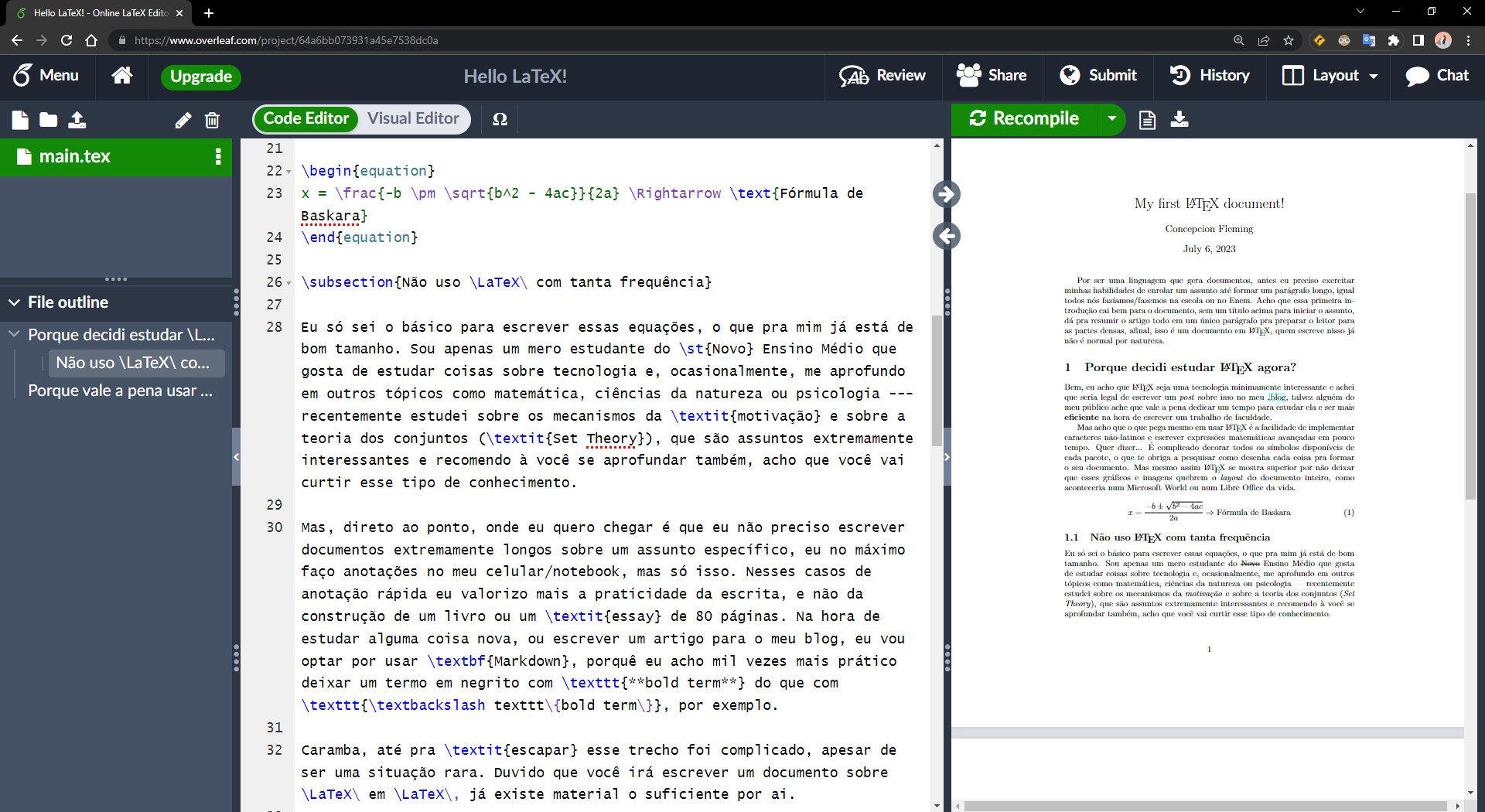Click the translate extension icon

[1369, 40]
